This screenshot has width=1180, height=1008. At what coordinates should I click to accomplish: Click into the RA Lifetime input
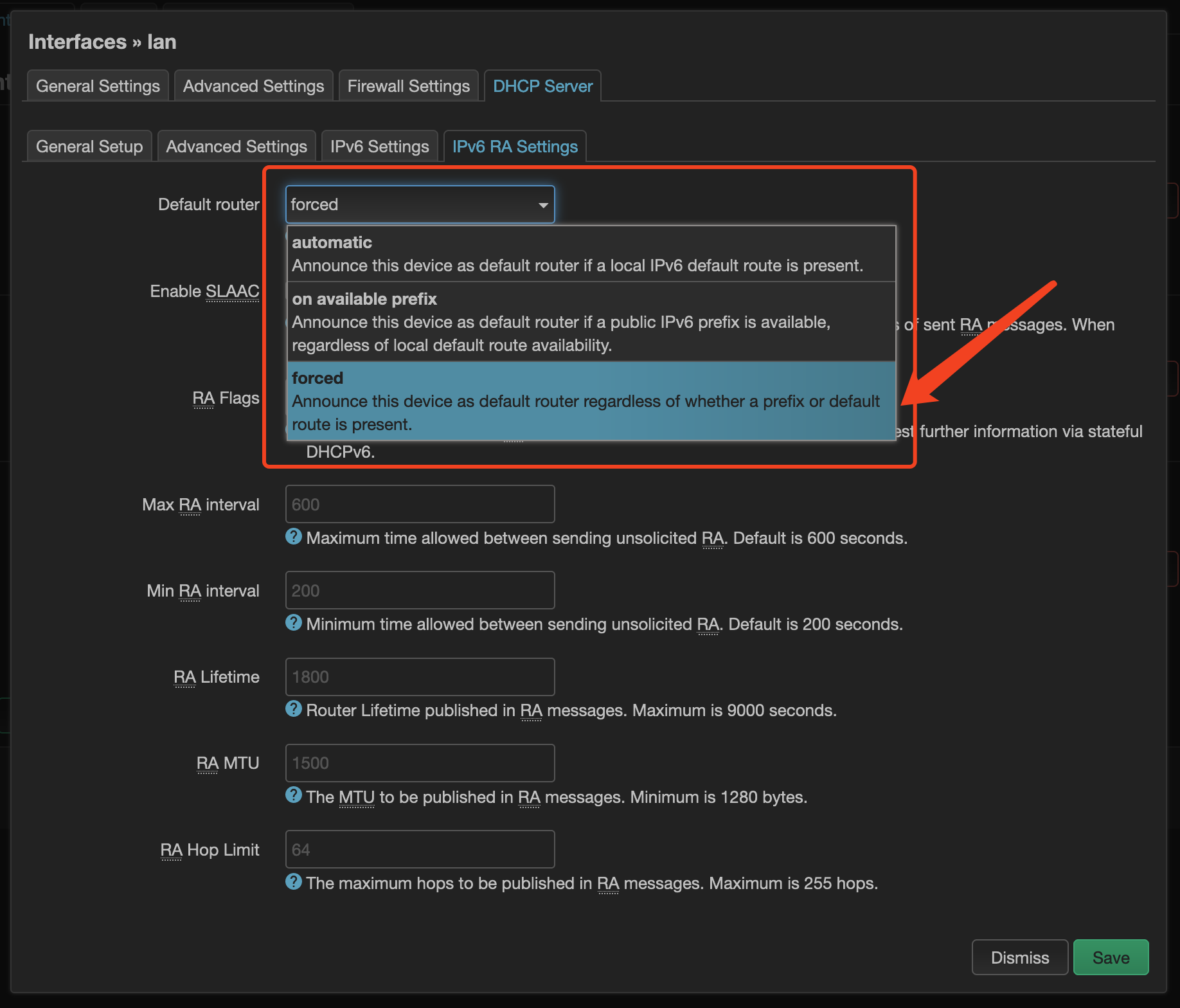420,677
